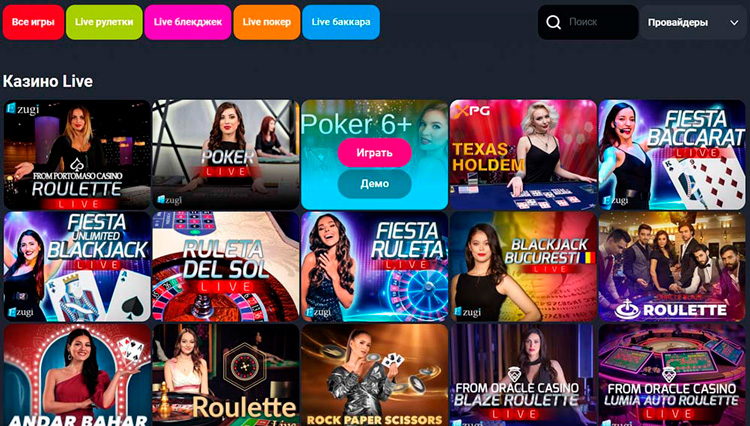
Task: Click the Играть button on Poker 6+
Action: 374,153
